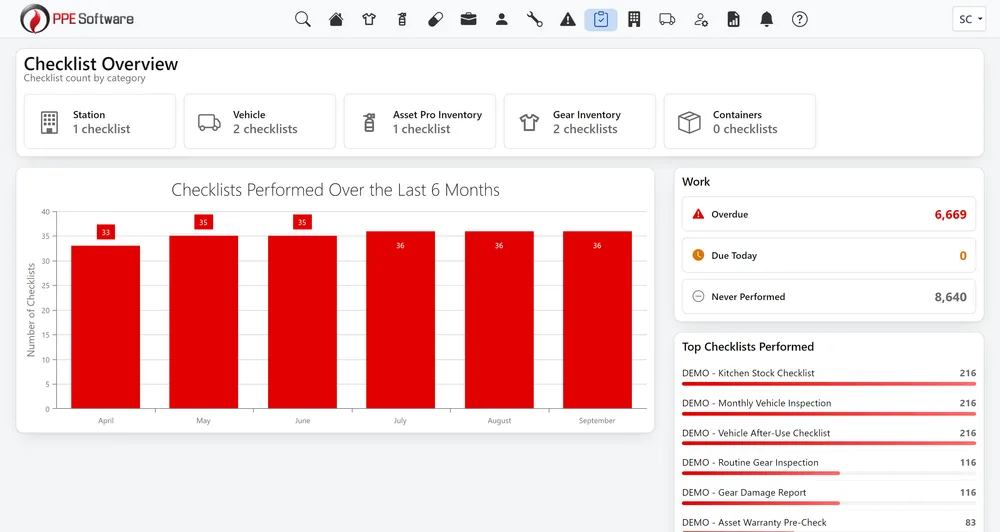Viewport: 1000px width, 532px height.
Task: Click the user settings gear icon
Action: pyautogui.click(x=701, y=20)
